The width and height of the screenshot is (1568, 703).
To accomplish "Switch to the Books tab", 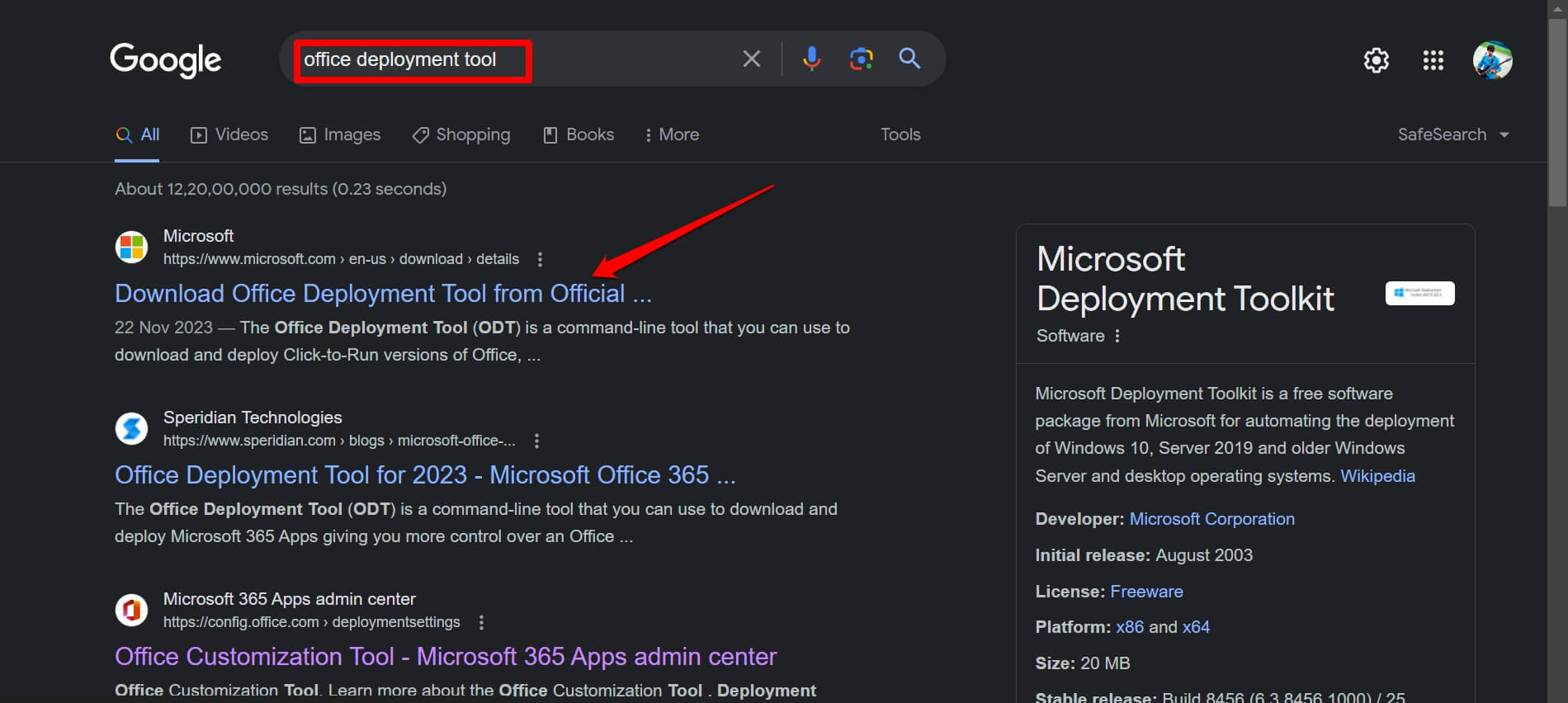I will point(579,134).
